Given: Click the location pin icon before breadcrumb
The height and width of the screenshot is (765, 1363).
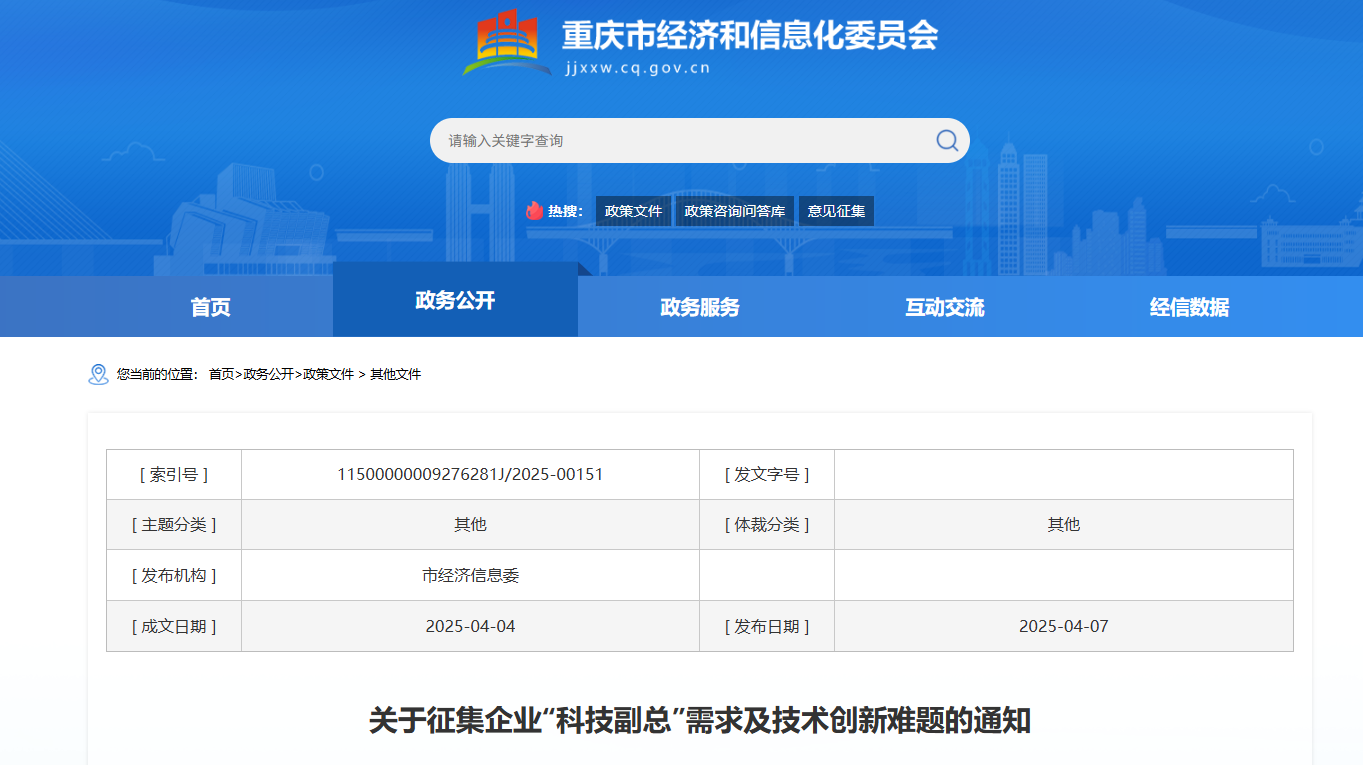Looking at the screenshot, I should tap(98, 374).
